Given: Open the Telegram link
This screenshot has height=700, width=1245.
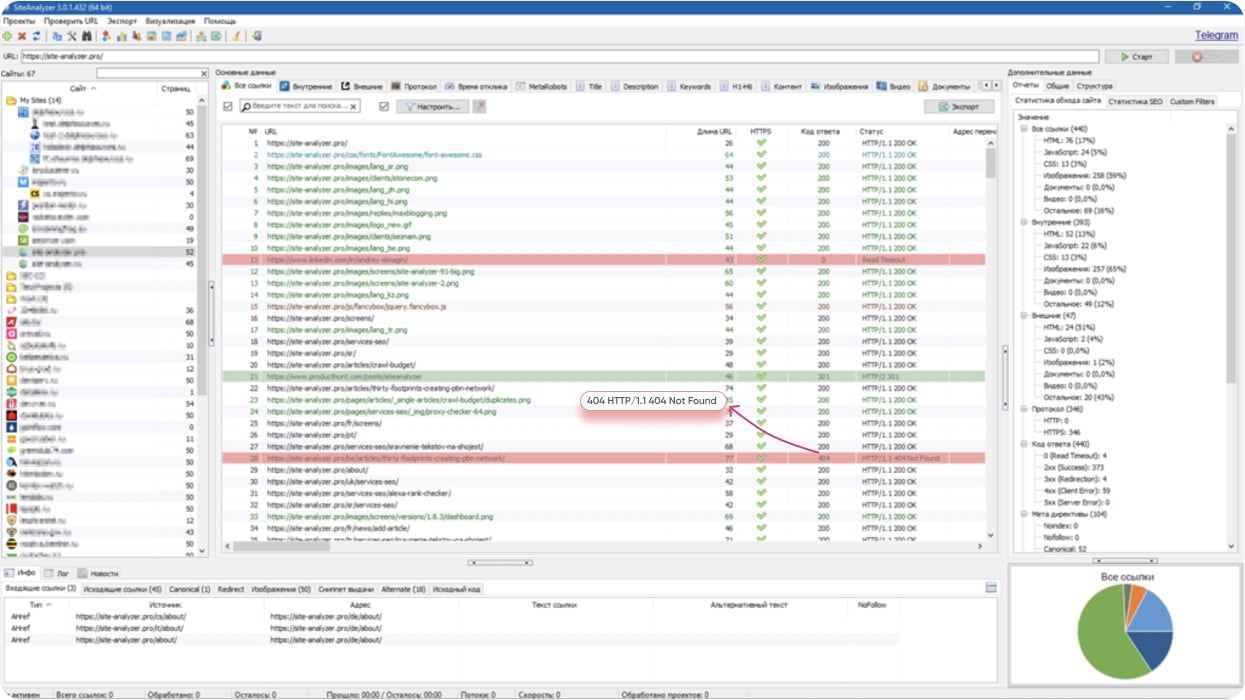Looking at the screenshot, I should pyautogui.click(x=1216, y=35).
